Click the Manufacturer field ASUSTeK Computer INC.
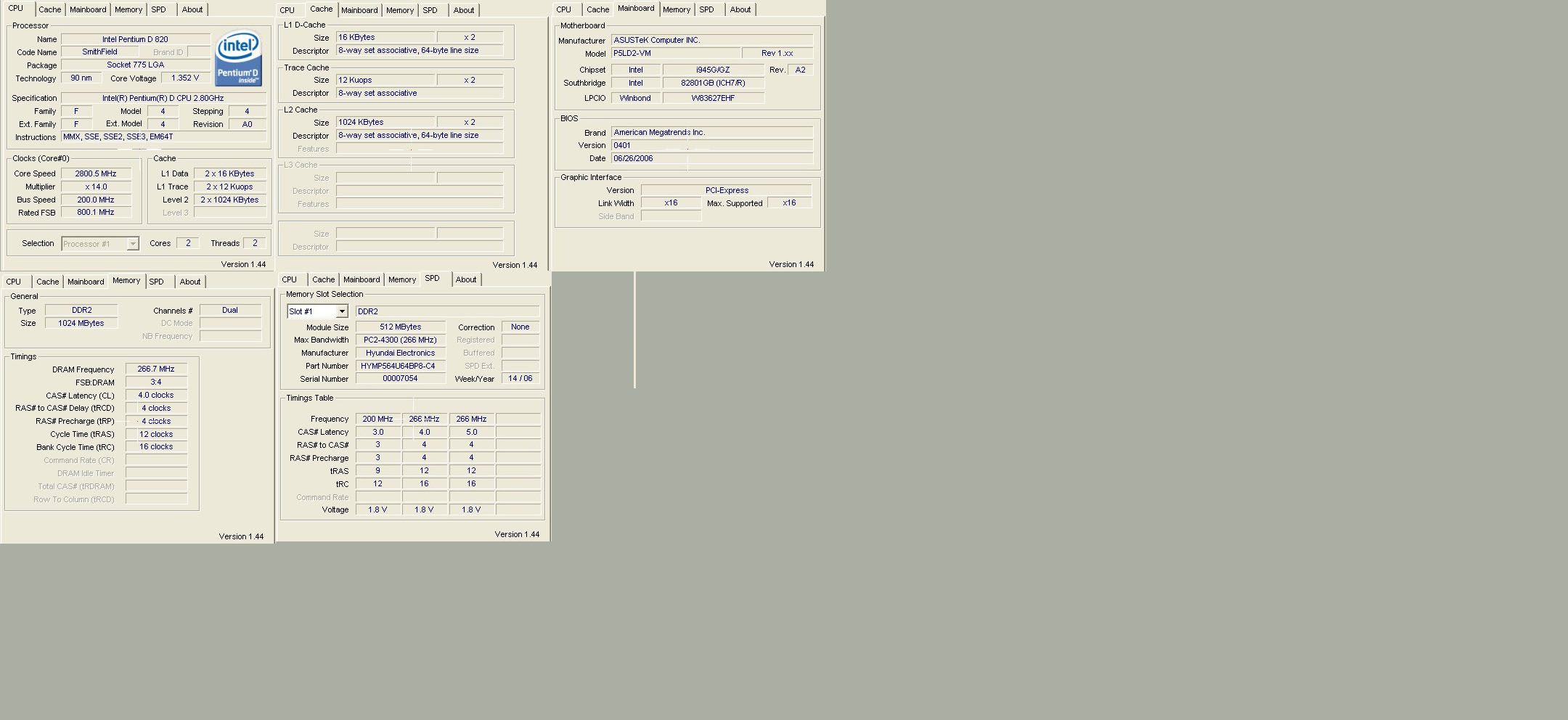Image resolution: width=1568 pixels, height=720 pixels. coord(712,41)
